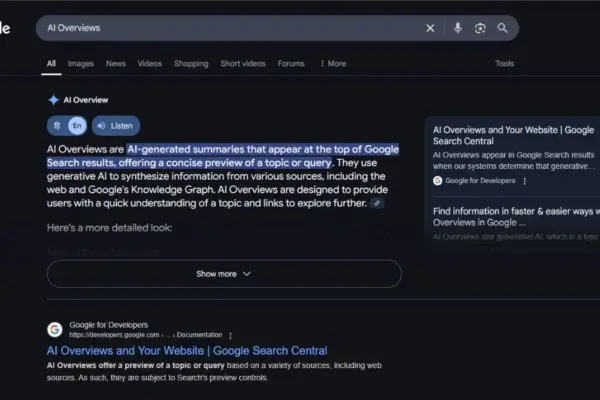The width and height of the screenshot is (600, 400).
Task: Switch to the Forums tab
Action: click(x=291, y=64)
